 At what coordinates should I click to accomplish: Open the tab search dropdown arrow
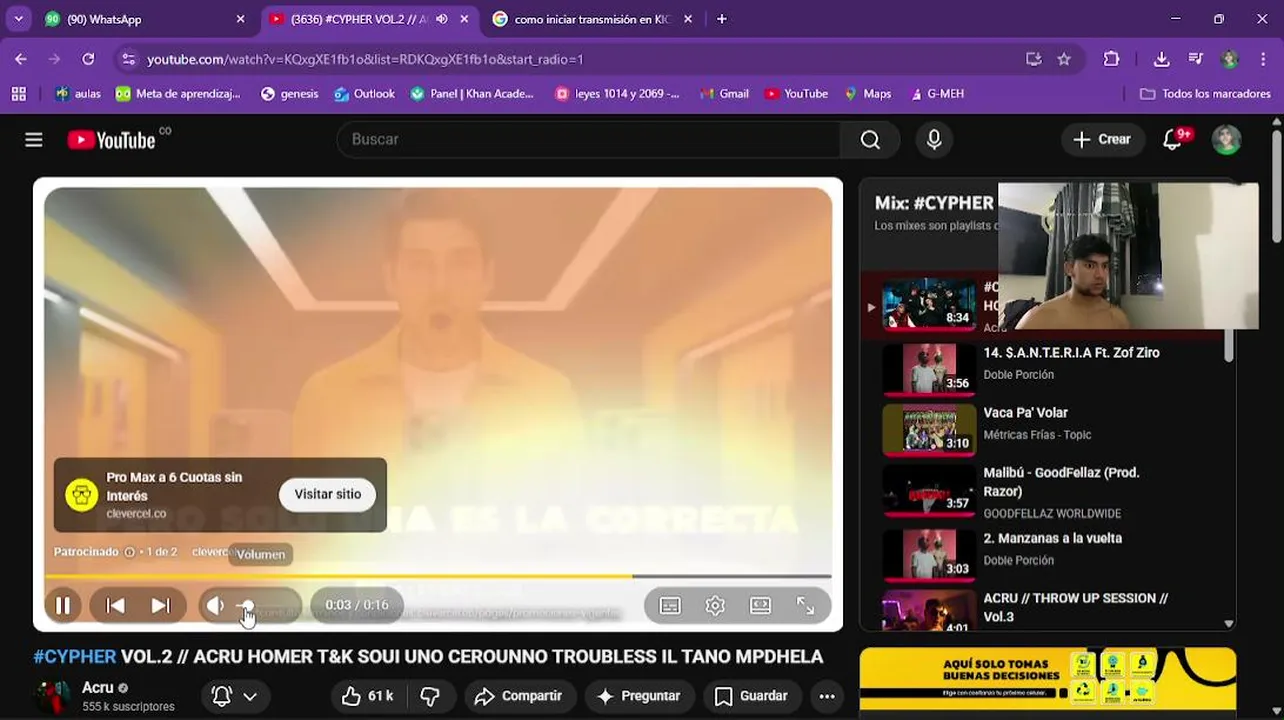coord(18,19)
